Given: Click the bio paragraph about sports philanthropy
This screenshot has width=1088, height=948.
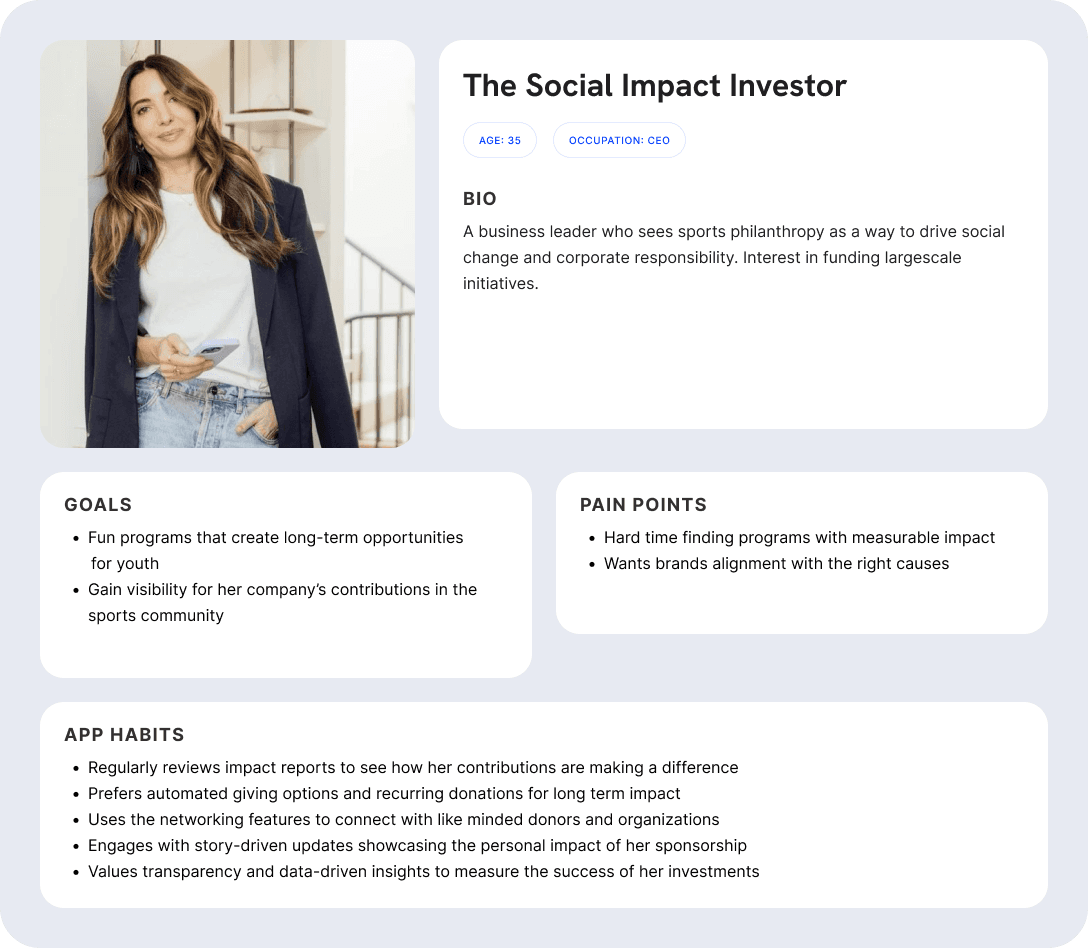Looking at the screenshot, I should [733, 257].
